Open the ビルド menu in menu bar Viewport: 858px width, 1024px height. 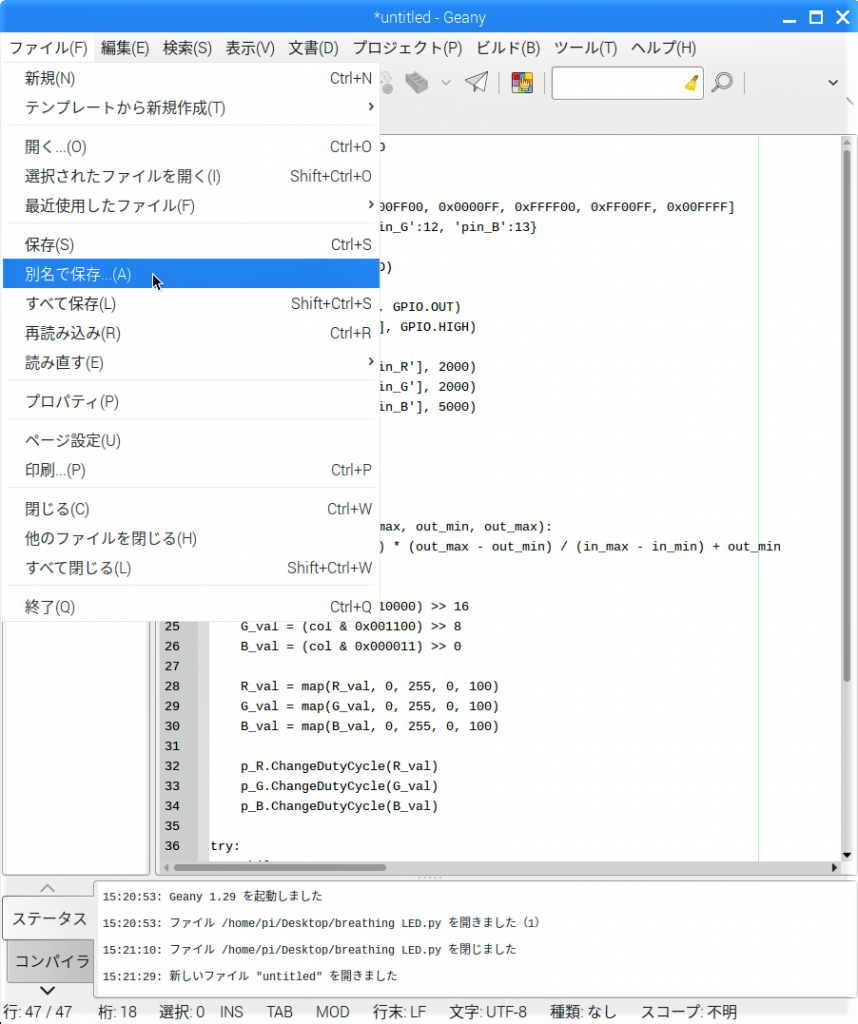point(507,48)
